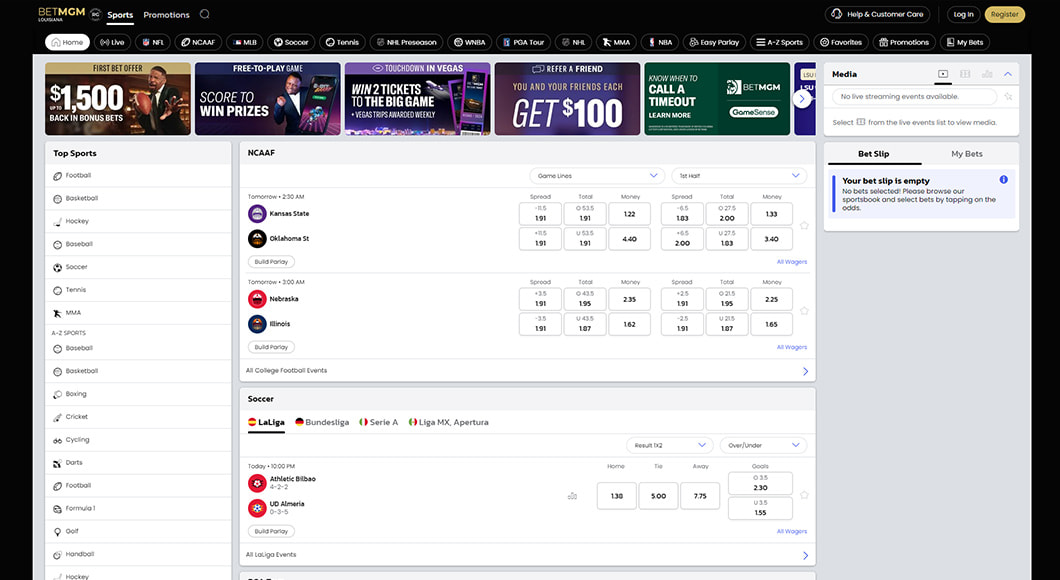The width and height of the screenshot is (1060, 580).
Task: Open the A-Z Sports navigation pill
Action: (779, 42)
